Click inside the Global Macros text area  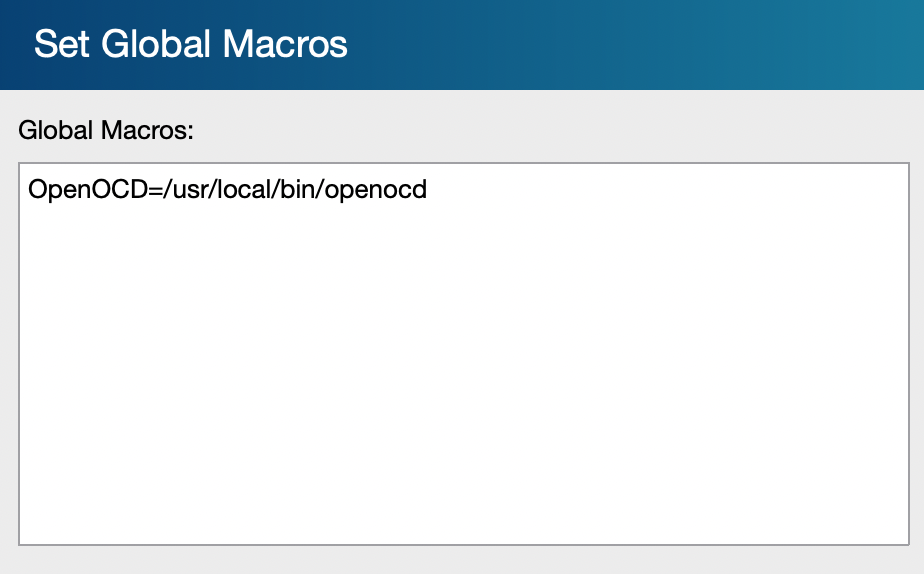(x=464, y=354)
